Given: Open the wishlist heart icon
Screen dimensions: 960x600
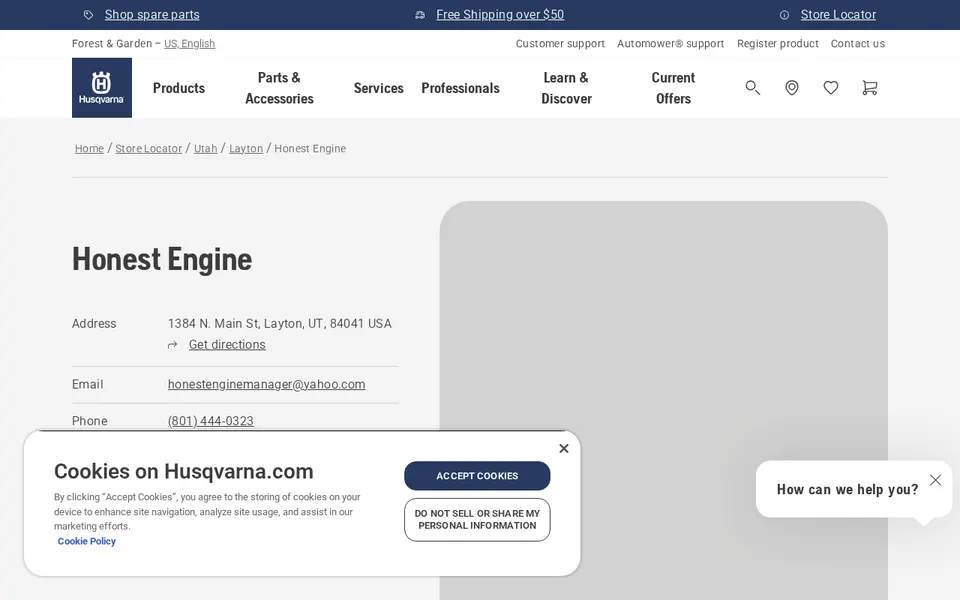Looking at the screenshot, I should (831, 88).
